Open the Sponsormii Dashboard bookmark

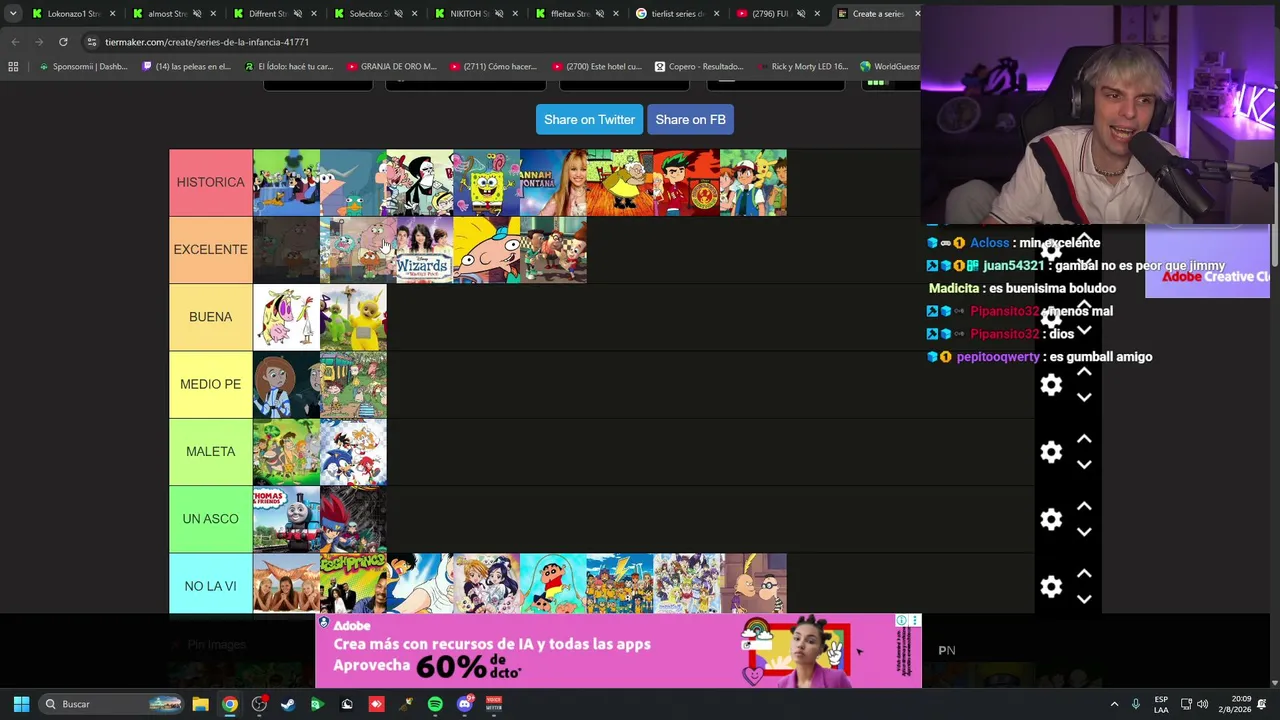83,67
